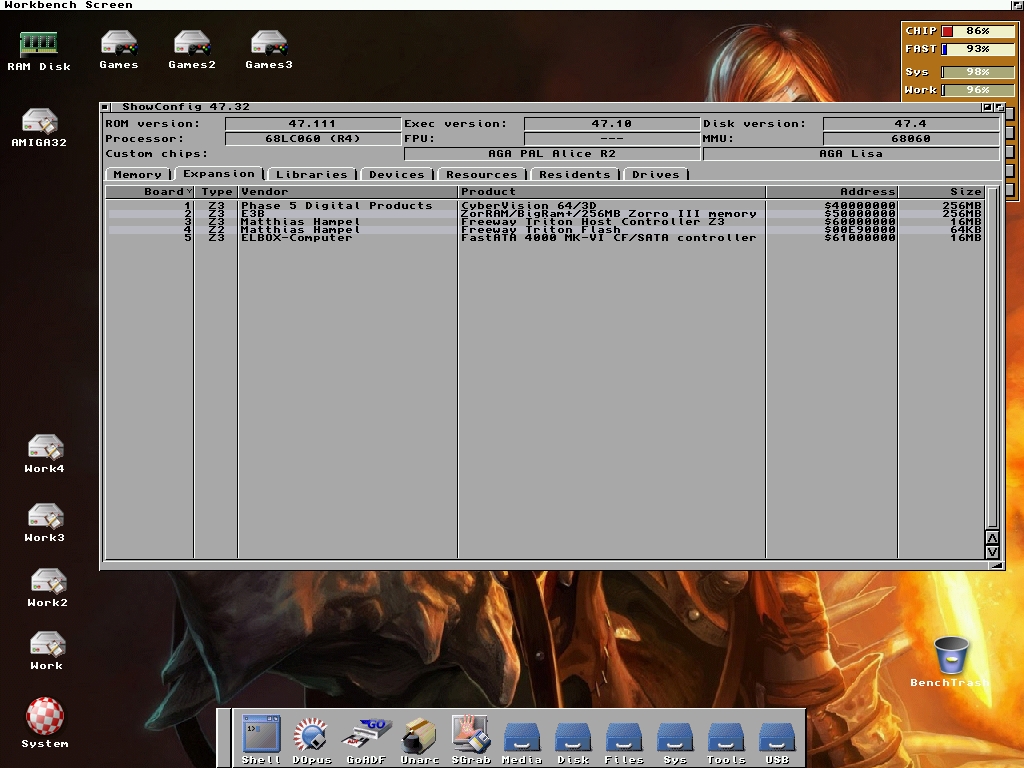
Task: Launch Shell from the dock
Action: pyautogui.click(x=261, y=739)
